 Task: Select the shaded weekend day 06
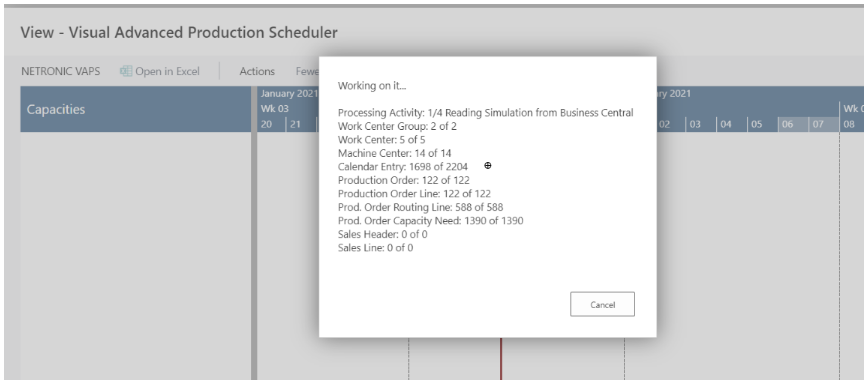787,124
